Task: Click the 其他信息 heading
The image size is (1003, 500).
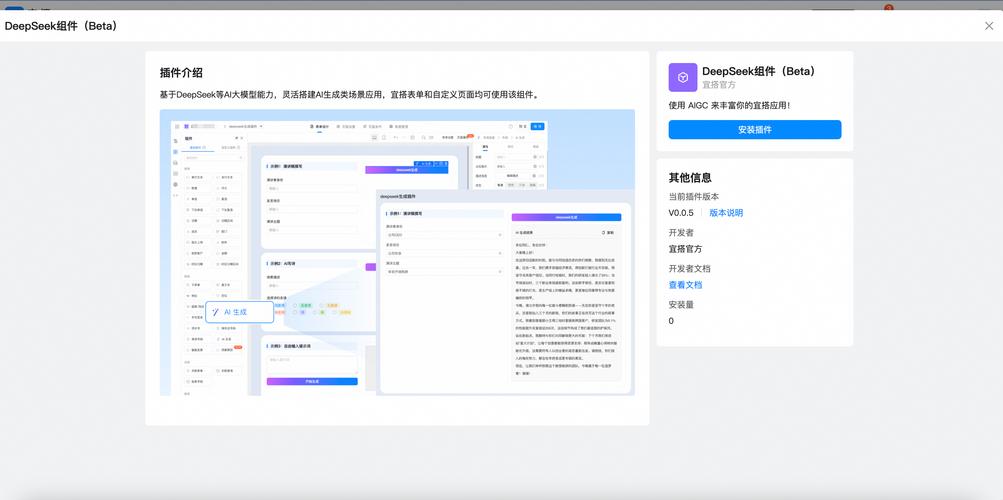Action: coord(690,178)
